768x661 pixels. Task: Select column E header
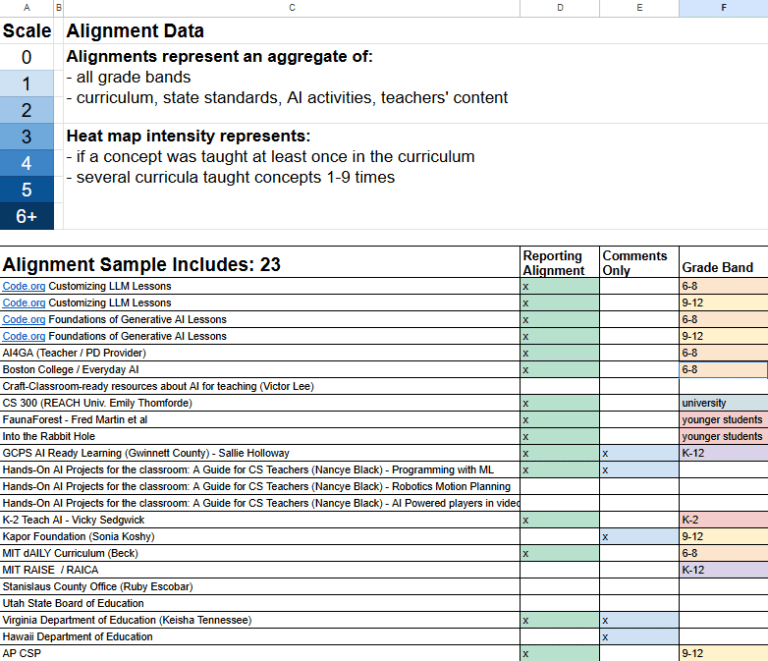639,8
